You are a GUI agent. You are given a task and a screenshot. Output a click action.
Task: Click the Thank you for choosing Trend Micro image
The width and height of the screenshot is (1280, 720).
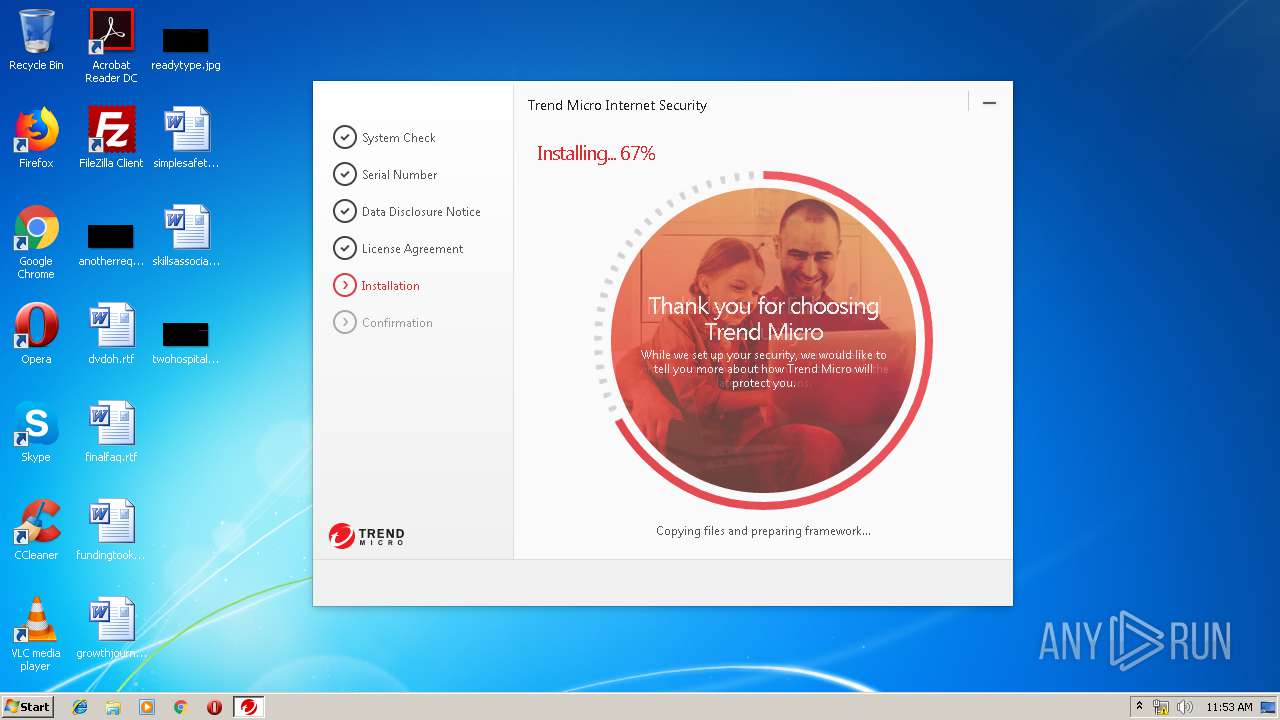pos(763,340)
